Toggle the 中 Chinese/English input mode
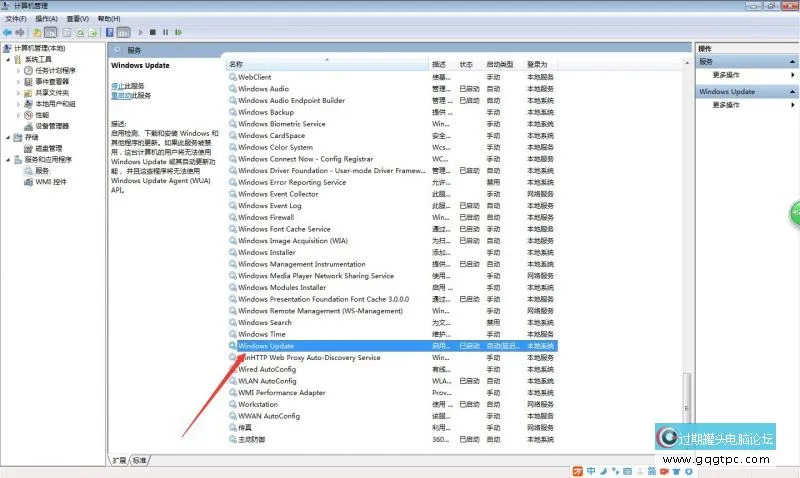The width and height of the screenshot is (800, 478). [591, 471]
